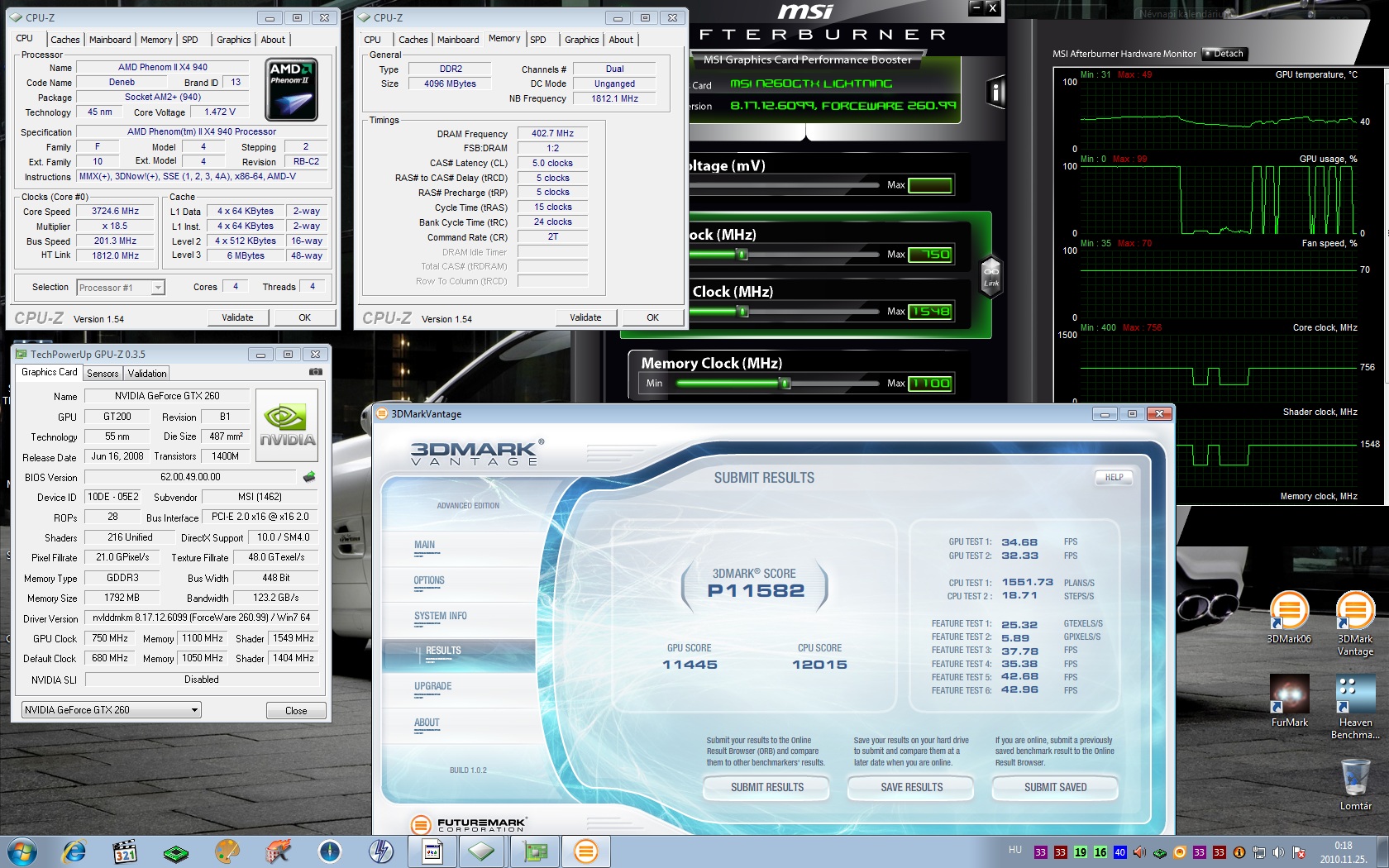Screen dimensions: 1389x868
Task: Open Processor #1 selection dropdown in CPU-Z
Action: (x=121, y=288)
